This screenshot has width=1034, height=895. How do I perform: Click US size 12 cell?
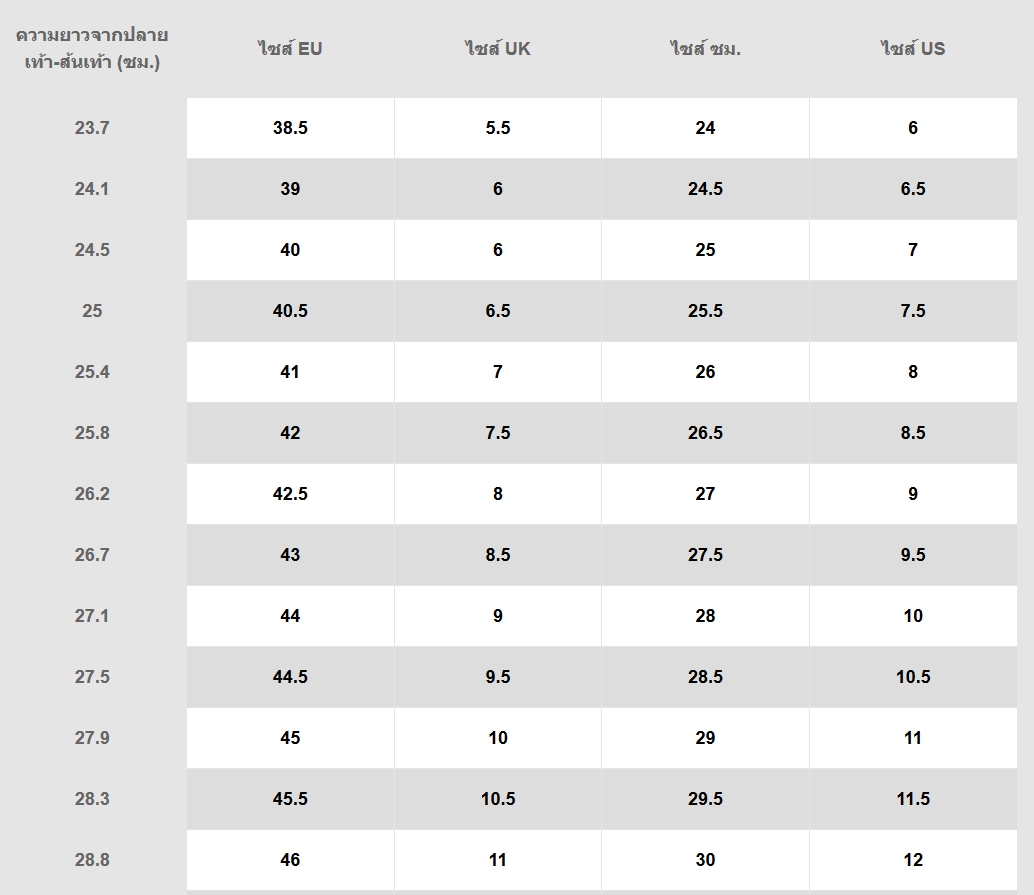913,860
